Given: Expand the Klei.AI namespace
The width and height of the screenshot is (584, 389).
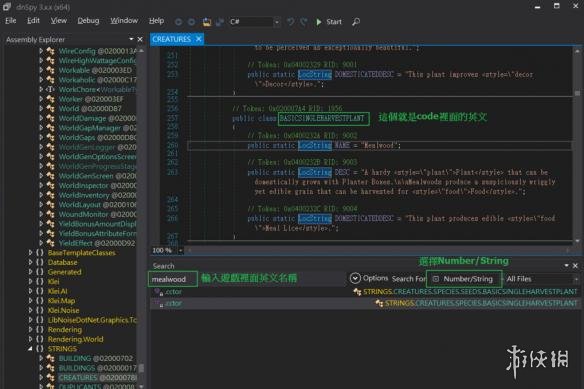Looking at the screenshot, I should [x=31, y=291].
